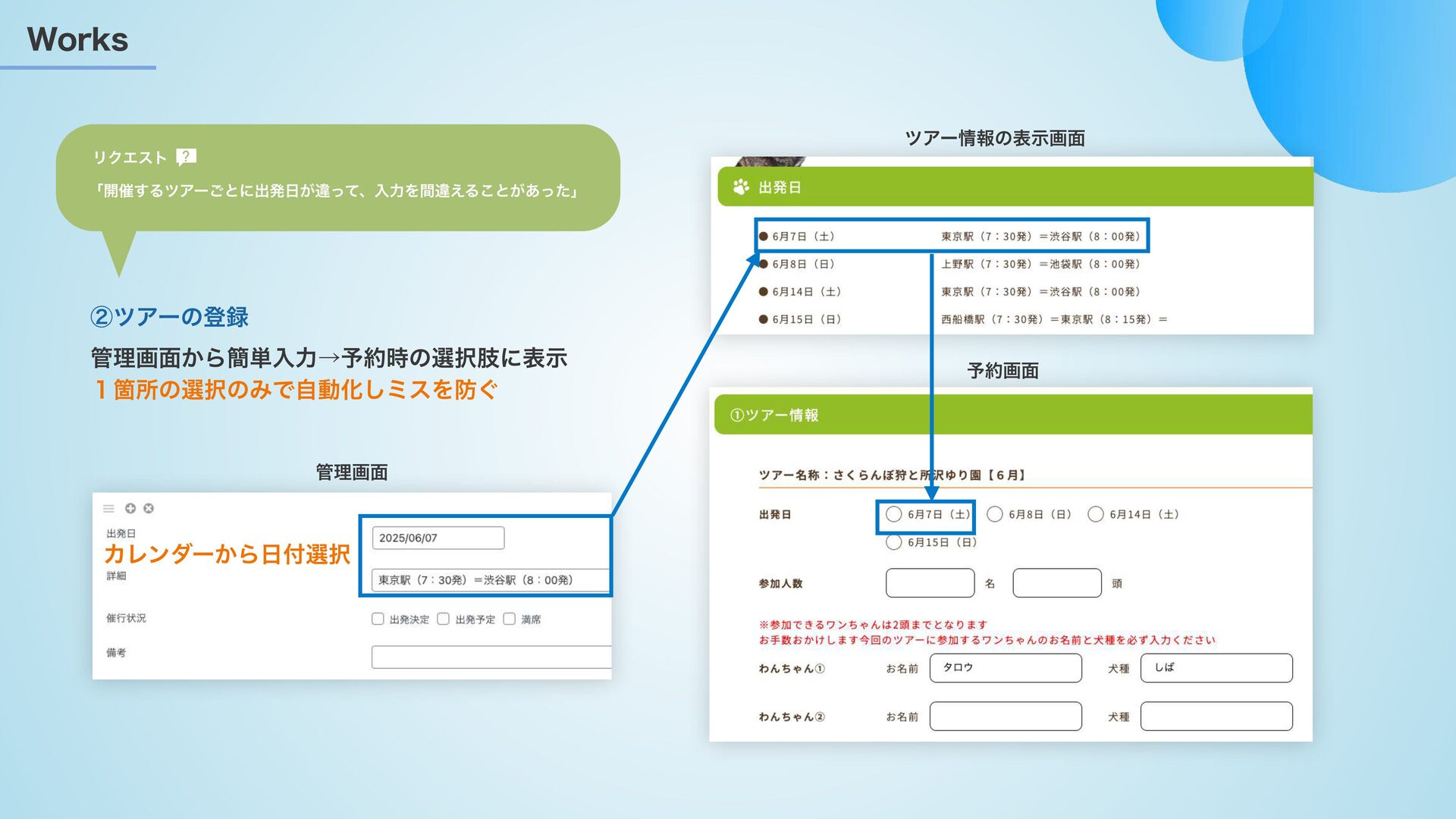Click the empty 備考 input field
1456x819 pixels.
click(490, 657)
